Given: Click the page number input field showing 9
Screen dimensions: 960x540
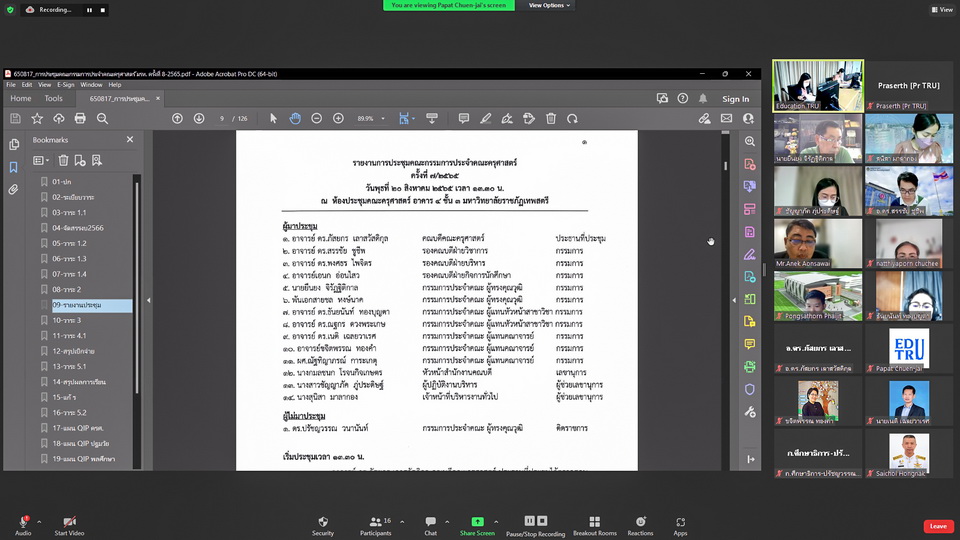Looking at the screenshot, I should [x=222, y=119].
